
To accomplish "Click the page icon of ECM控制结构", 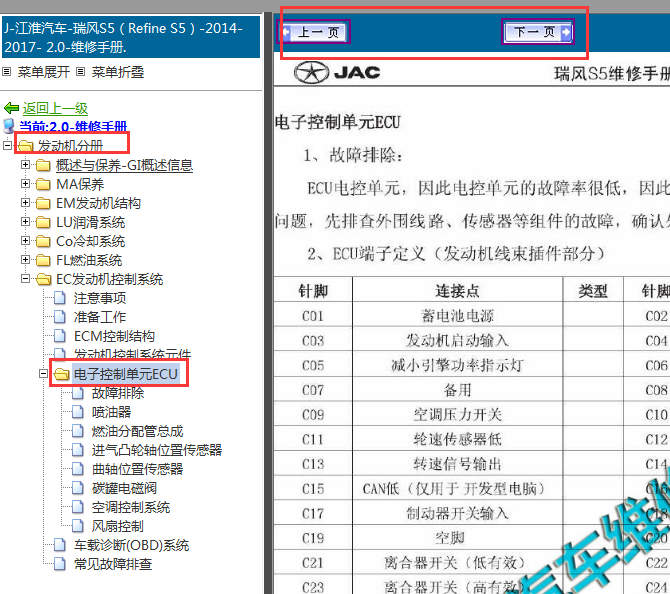I will (x=60, y=335).
